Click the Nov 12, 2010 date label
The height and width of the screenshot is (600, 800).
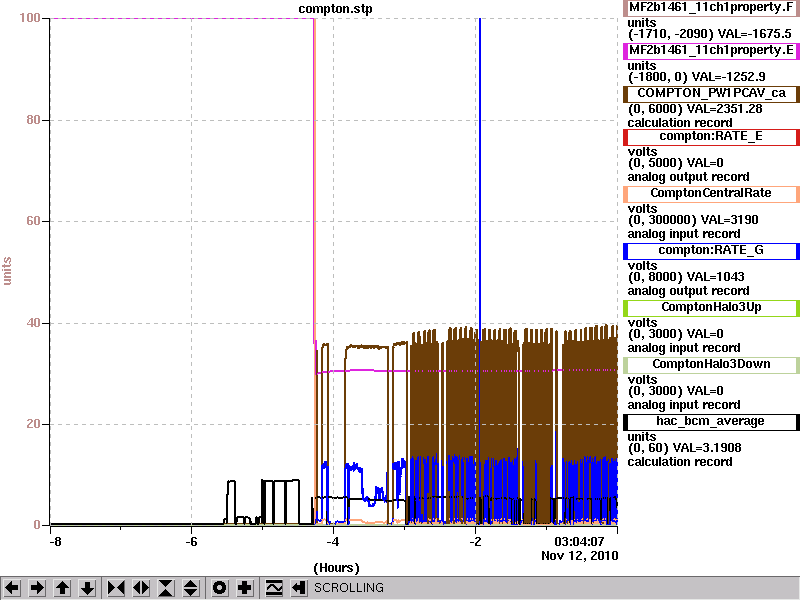point(580,555)
